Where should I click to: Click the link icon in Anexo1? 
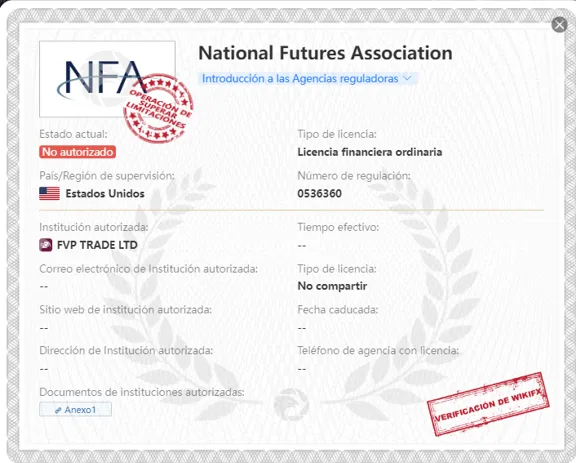pyautogui.click(x=58, y=410)
